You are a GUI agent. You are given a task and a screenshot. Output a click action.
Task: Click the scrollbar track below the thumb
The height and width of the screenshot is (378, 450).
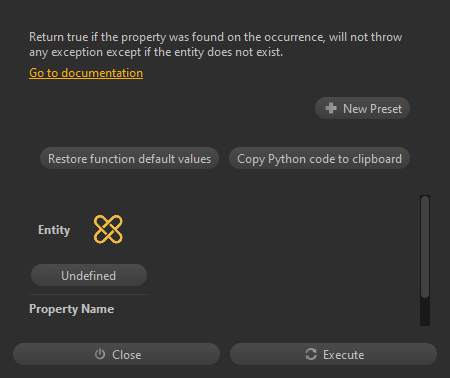pos(425,311)
